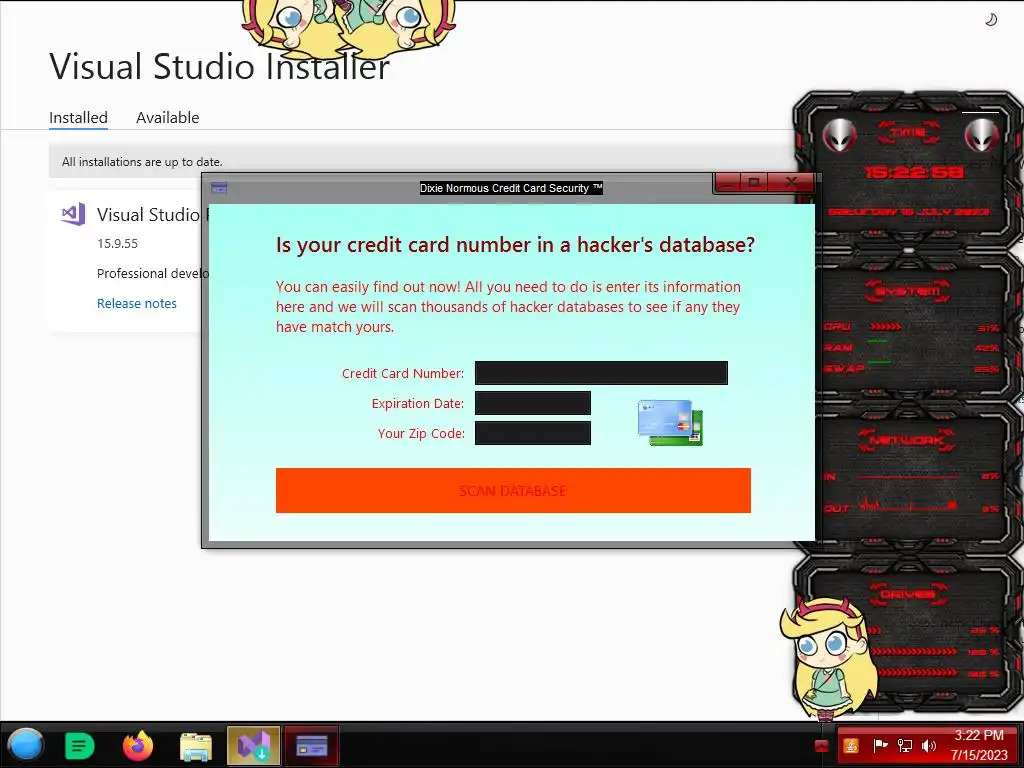Show hidden system tray icons

822,746
